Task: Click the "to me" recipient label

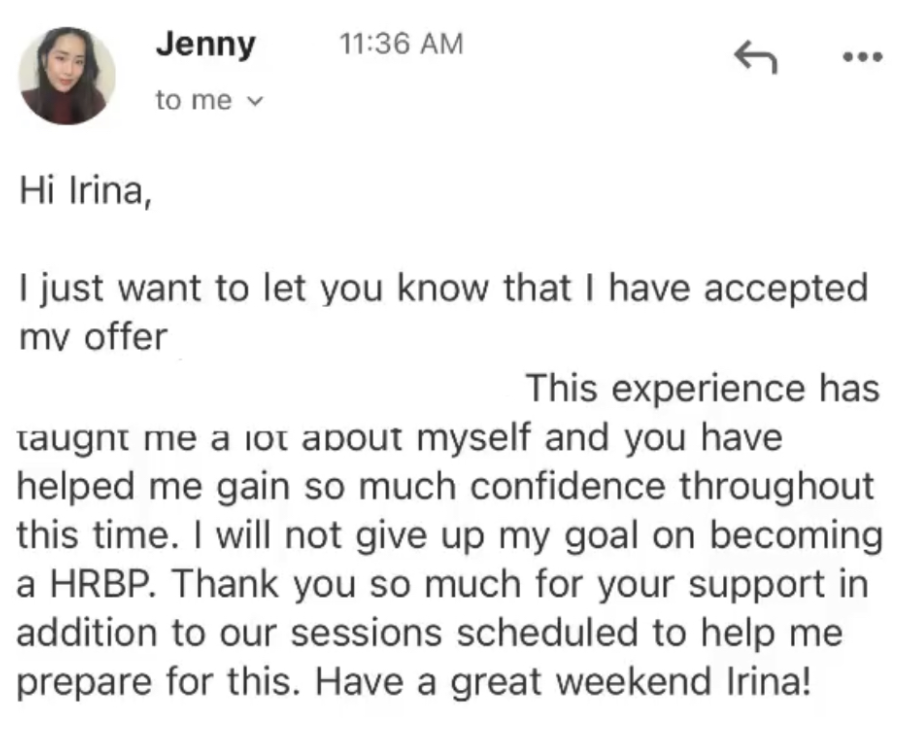Action: point(193,100)
